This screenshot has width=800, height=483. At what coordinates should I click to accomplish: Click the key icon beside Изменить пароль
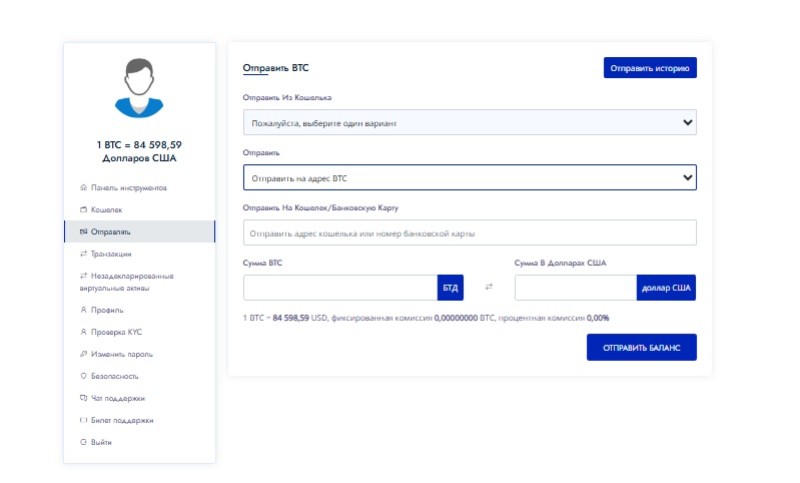[x=83, y=354]
